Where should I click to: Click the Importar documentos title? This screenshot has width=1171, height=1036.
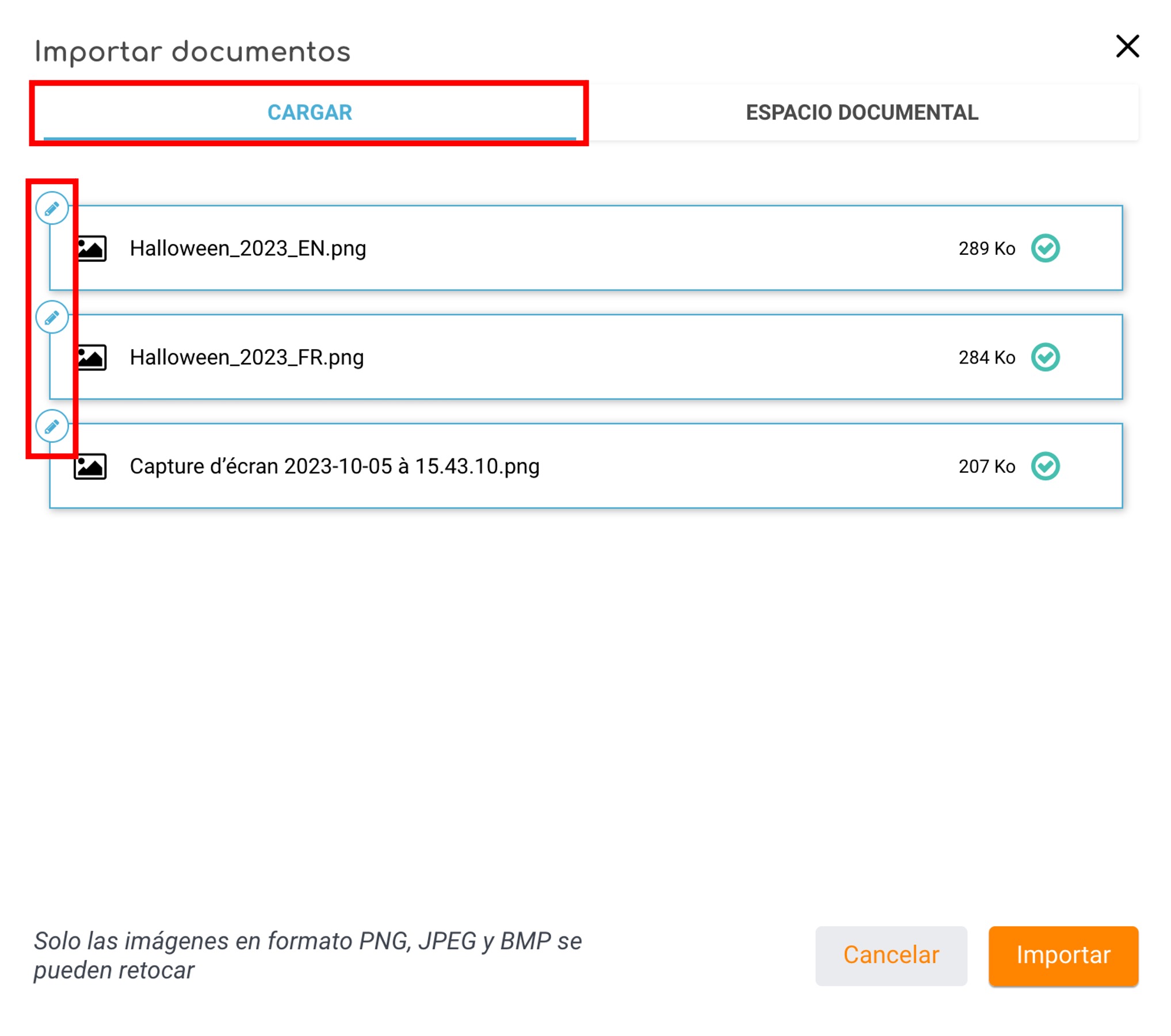[192, 52]
